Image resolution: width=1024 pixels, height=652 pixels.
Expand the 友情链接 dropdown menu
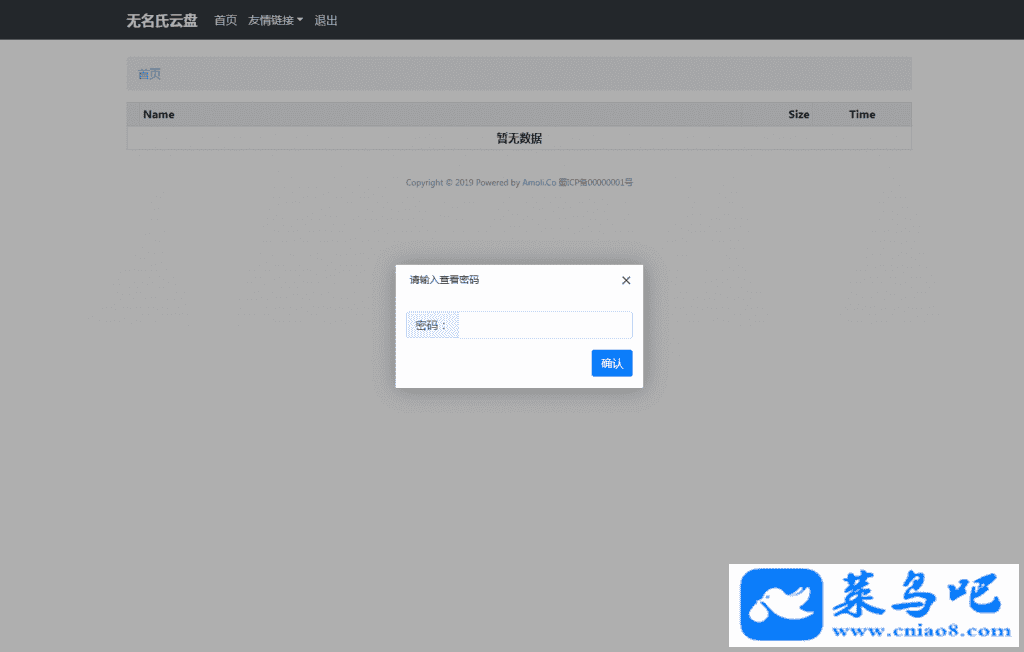275,20
